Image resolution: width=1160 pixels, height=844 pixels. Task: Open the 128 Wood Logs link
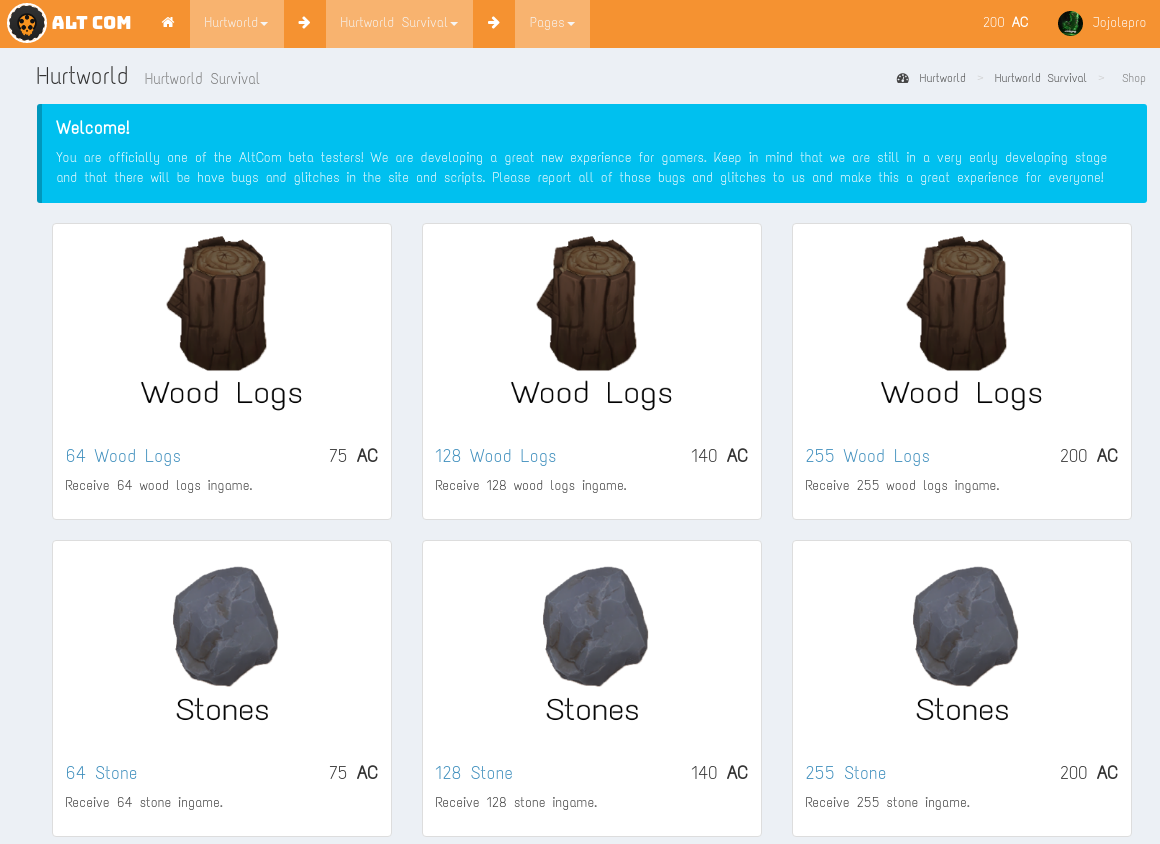point(495,456)
